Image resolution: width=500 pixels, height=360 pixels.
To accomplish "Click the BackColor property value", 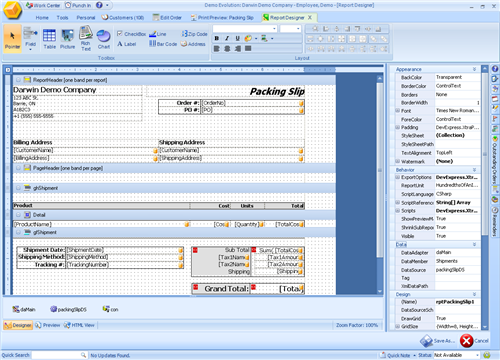I will [458, 77].
